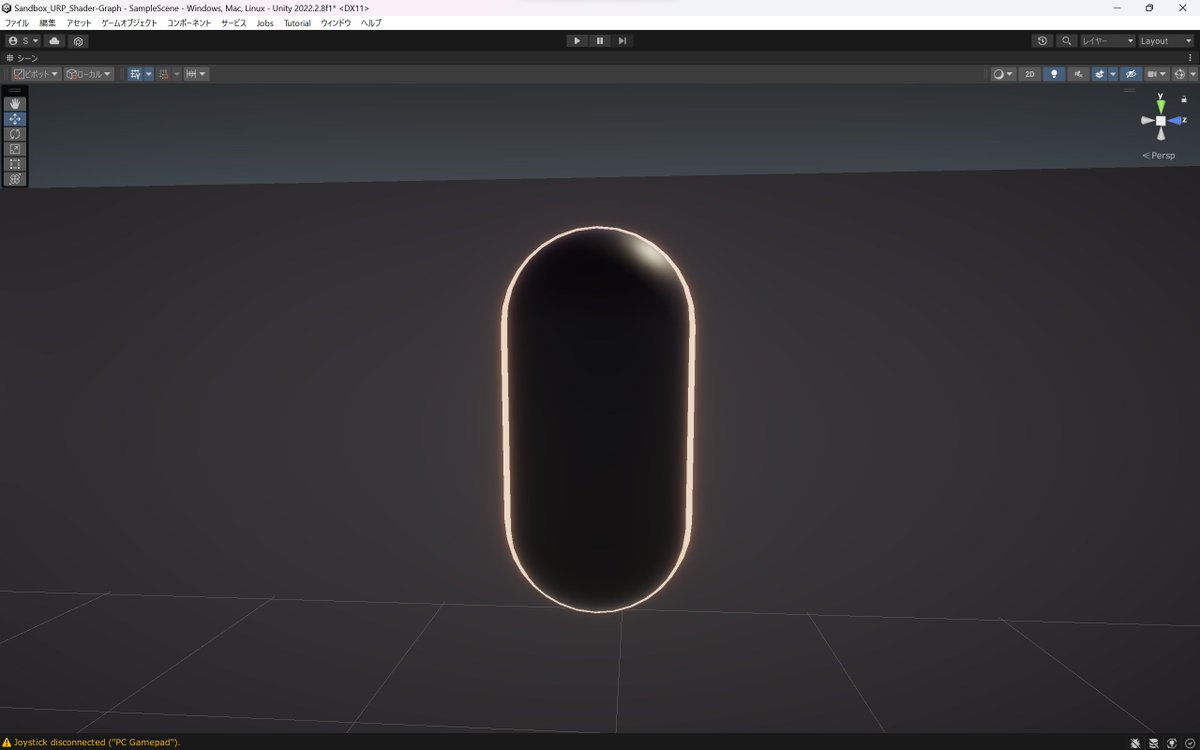The height and width of the screenshot is (750, 1200).
Task: Select the Scale tool
Action: coord(14,148)
